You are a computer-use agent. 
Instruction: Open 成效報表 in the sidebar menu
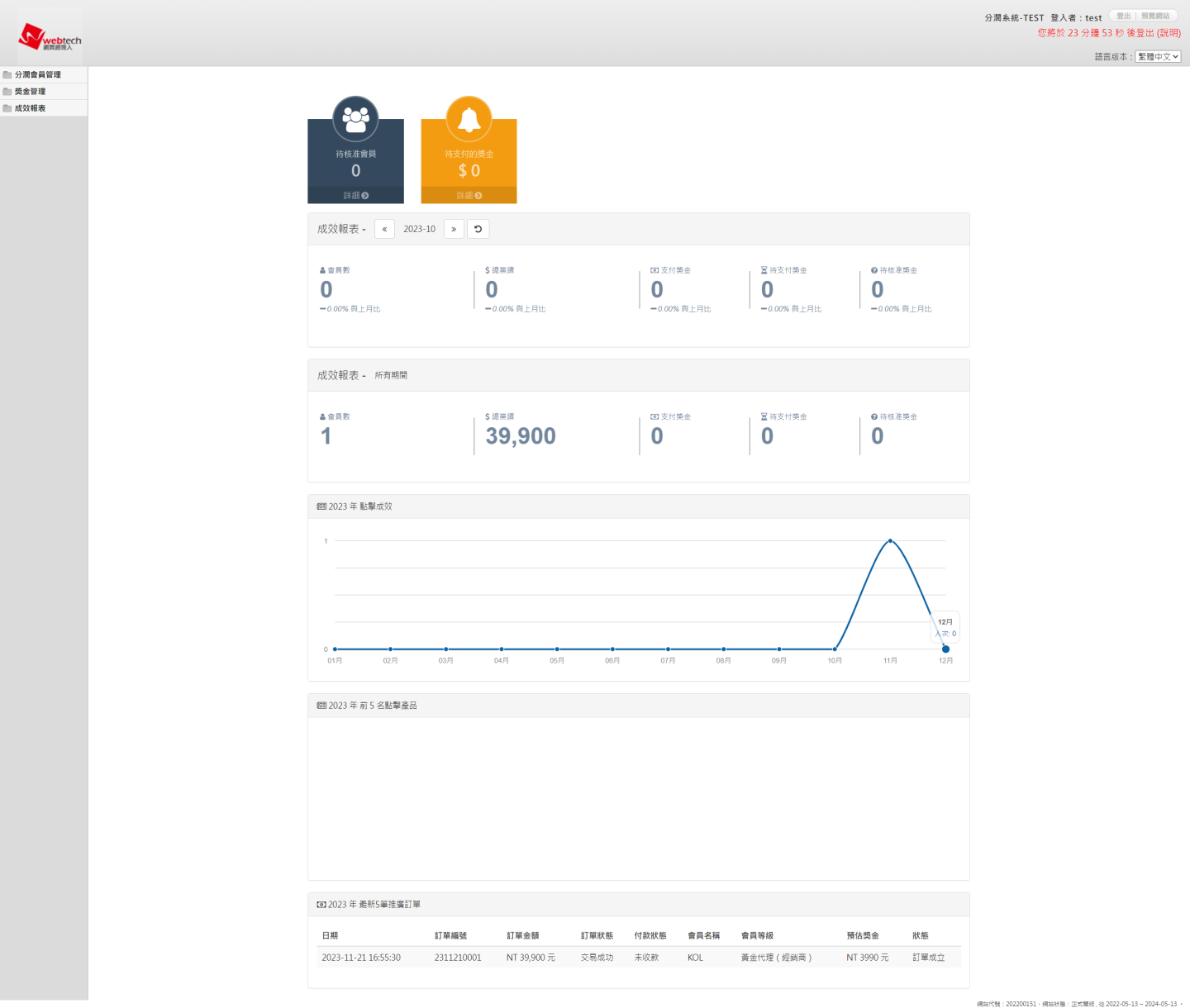[x=30, y=108]
